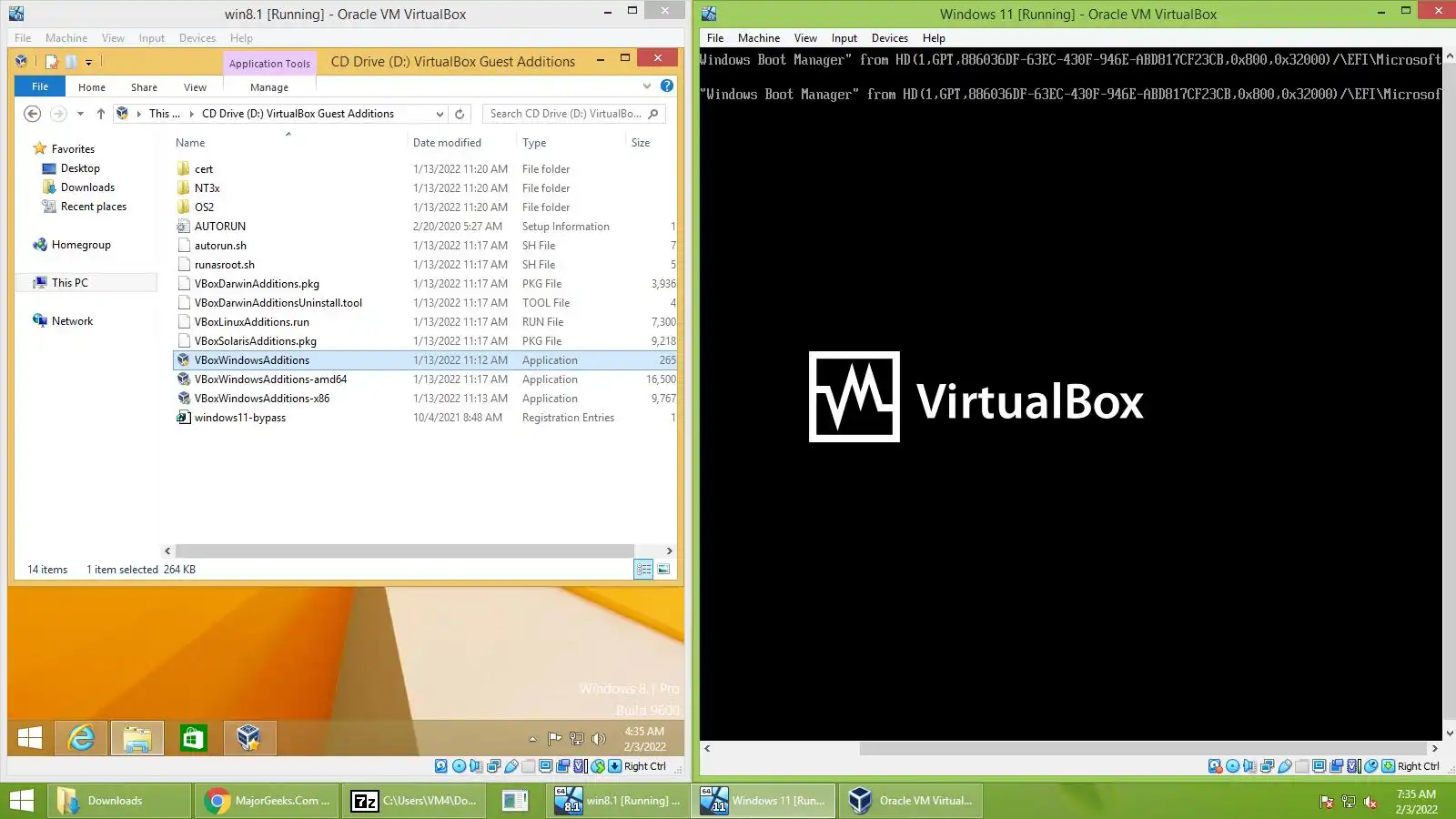Open the address bar history dropdown
The image size is (1456, 819).
440,114
